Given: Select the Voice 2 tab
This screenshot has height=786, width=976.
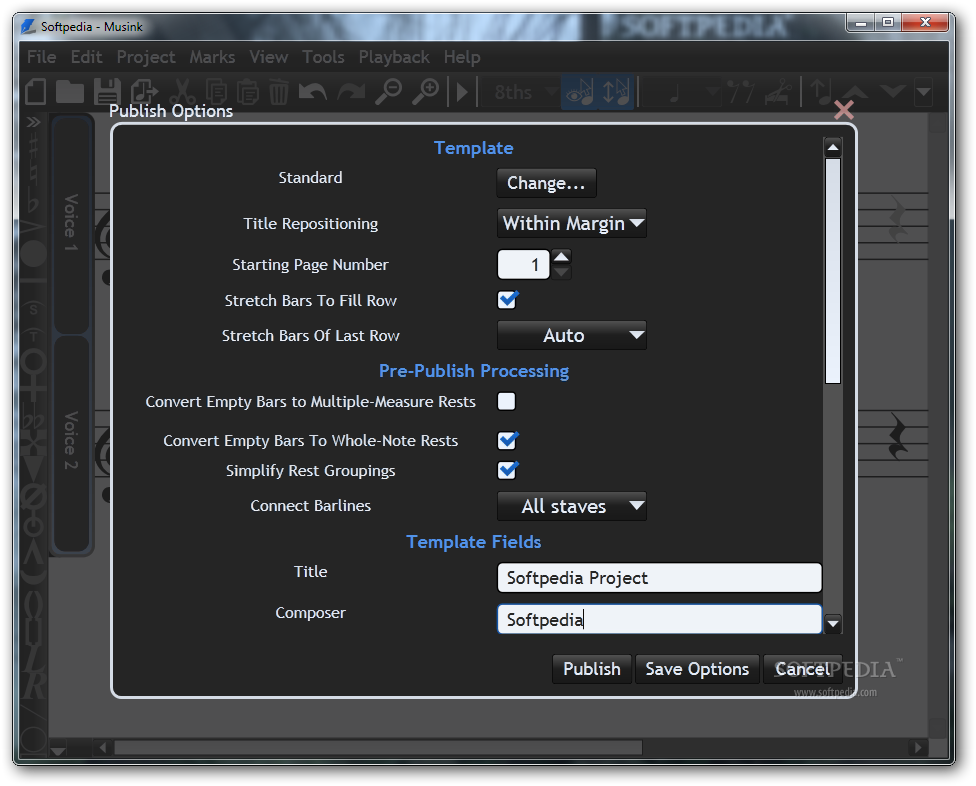Looking at the screenshot, I should coord(71,441).
